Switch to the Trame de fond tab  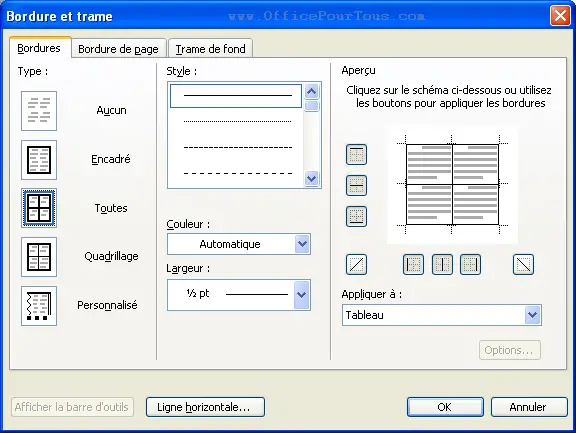click(x=210, y=49)
